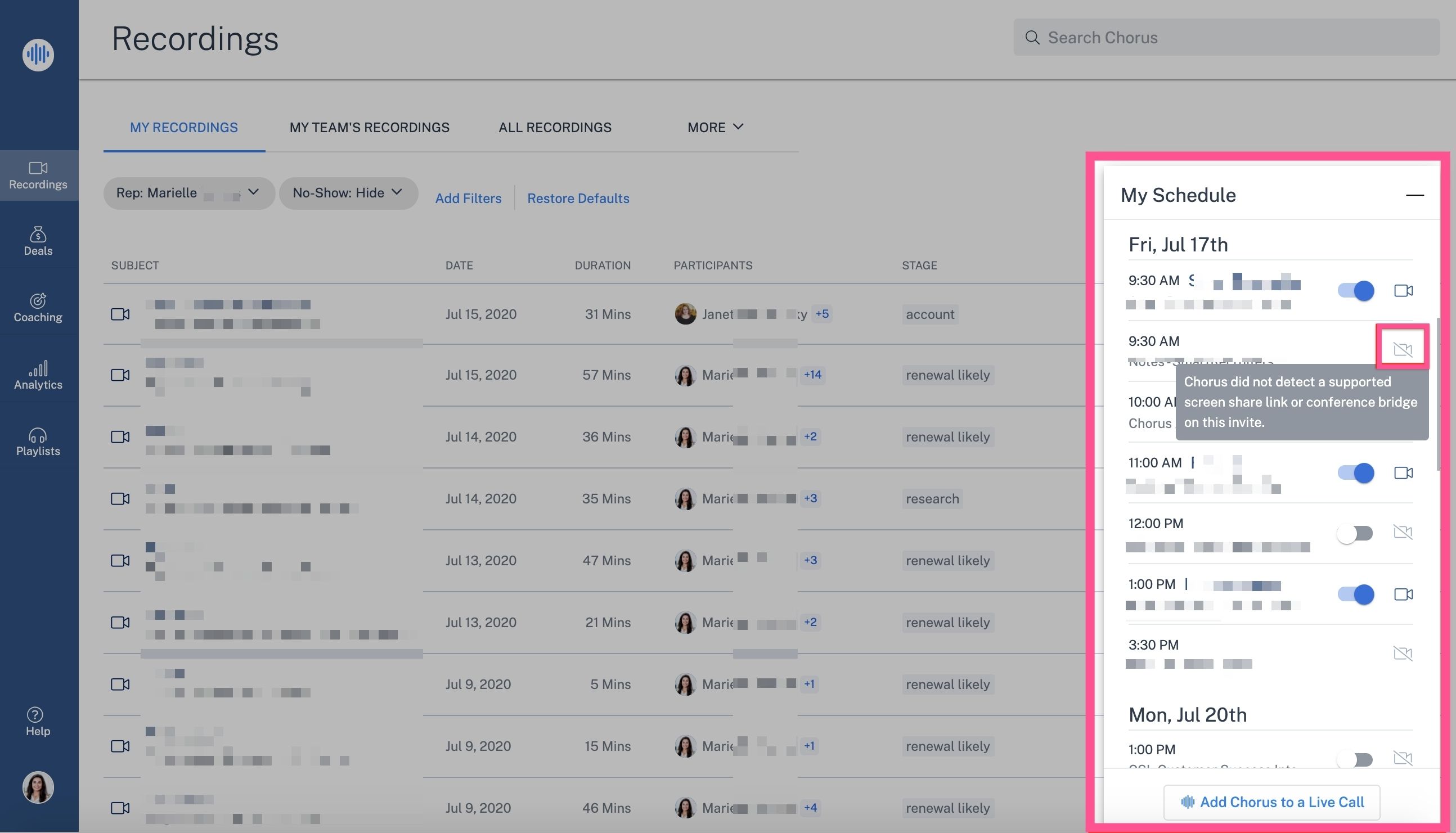Expand the No-Show: Hide dropdown
The width and height of the screenshot is (1456, 833).
(348, 193)
